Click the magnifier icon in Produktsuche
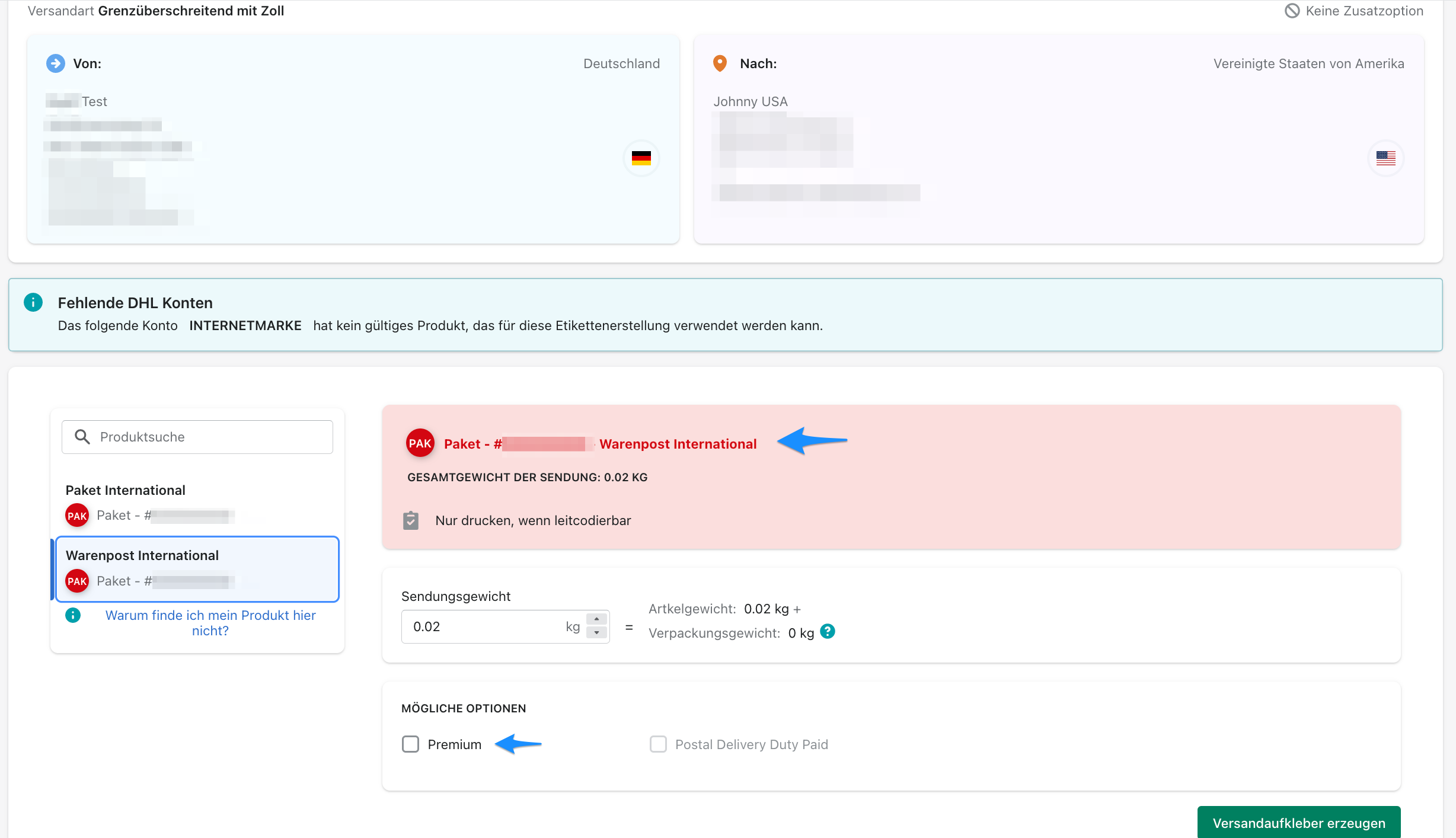 (x=82, y=437)
